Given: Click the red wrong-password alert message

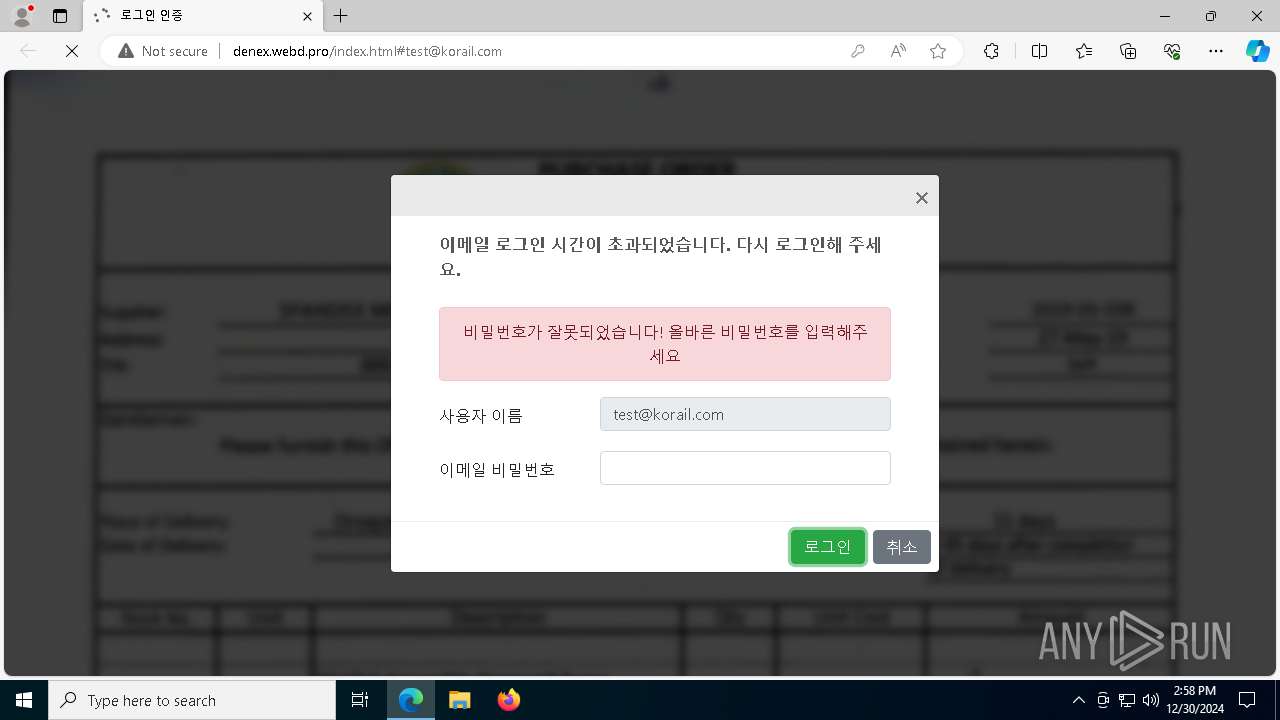Looking at the screenshot, I should click(x=665, y=344).
